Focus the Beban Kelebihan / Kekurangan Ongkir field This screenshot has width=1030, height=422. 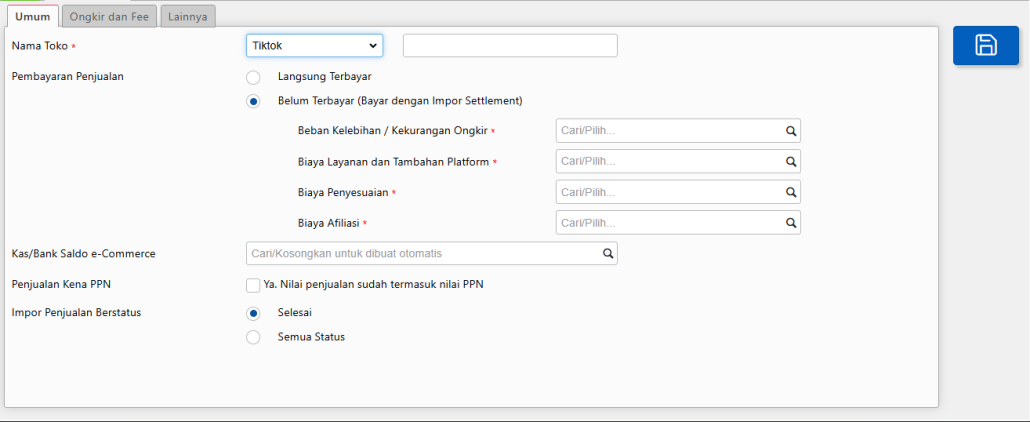coord(668,131)
